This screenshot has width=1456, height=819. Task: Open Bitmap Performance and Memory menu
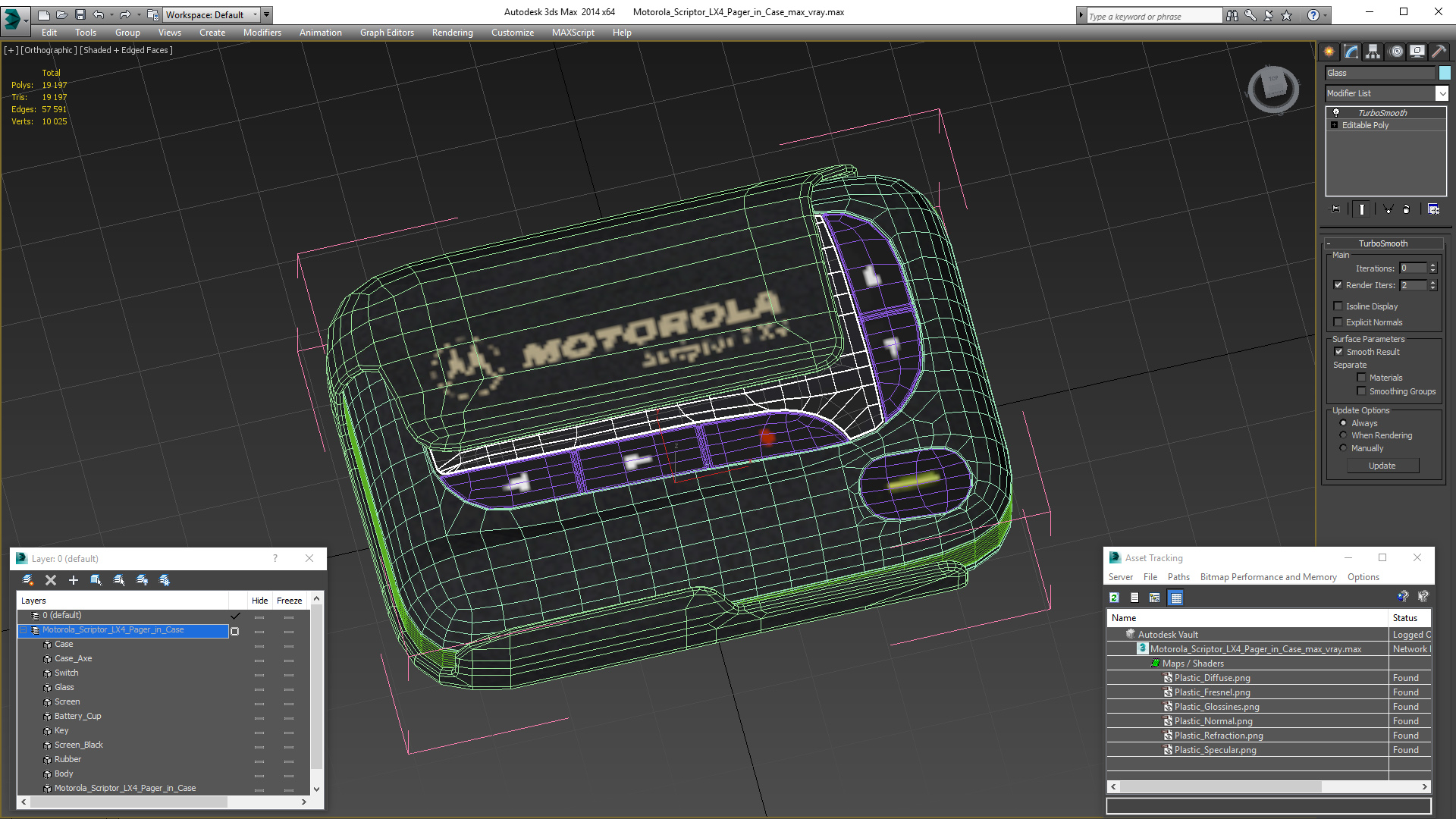(x=1268, y=577)
